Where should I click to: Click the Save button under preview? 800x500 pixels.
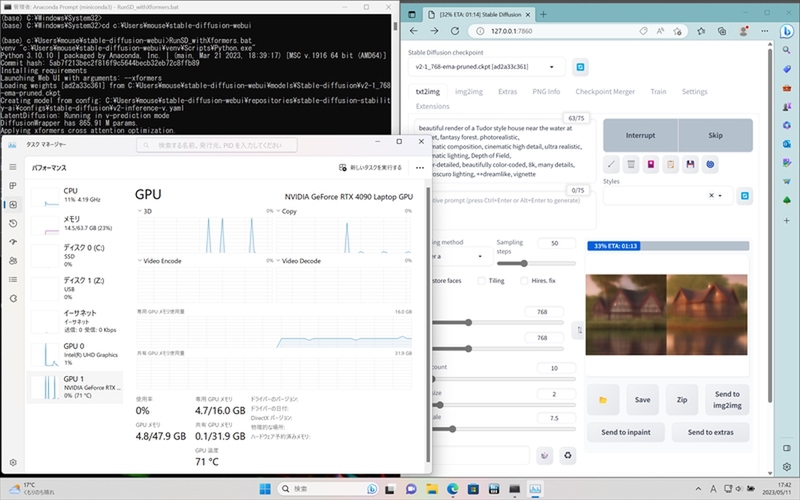pos(642,399)
